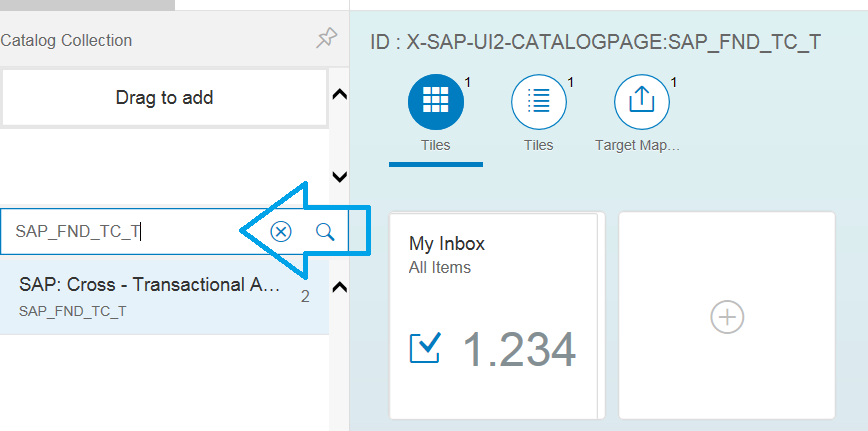Run search with the magnifier icon
Image resolution: width=868 pixels, height=431 pixels.
pyautogui.click(x=326, y=232)
